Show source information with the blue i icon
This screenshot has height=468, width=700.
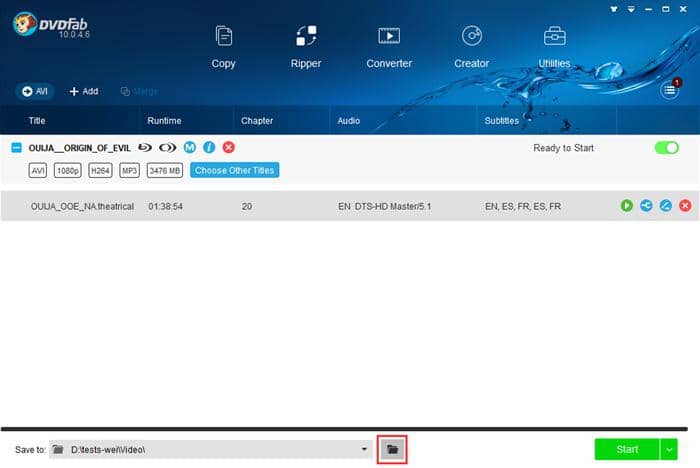click(209, 147)
